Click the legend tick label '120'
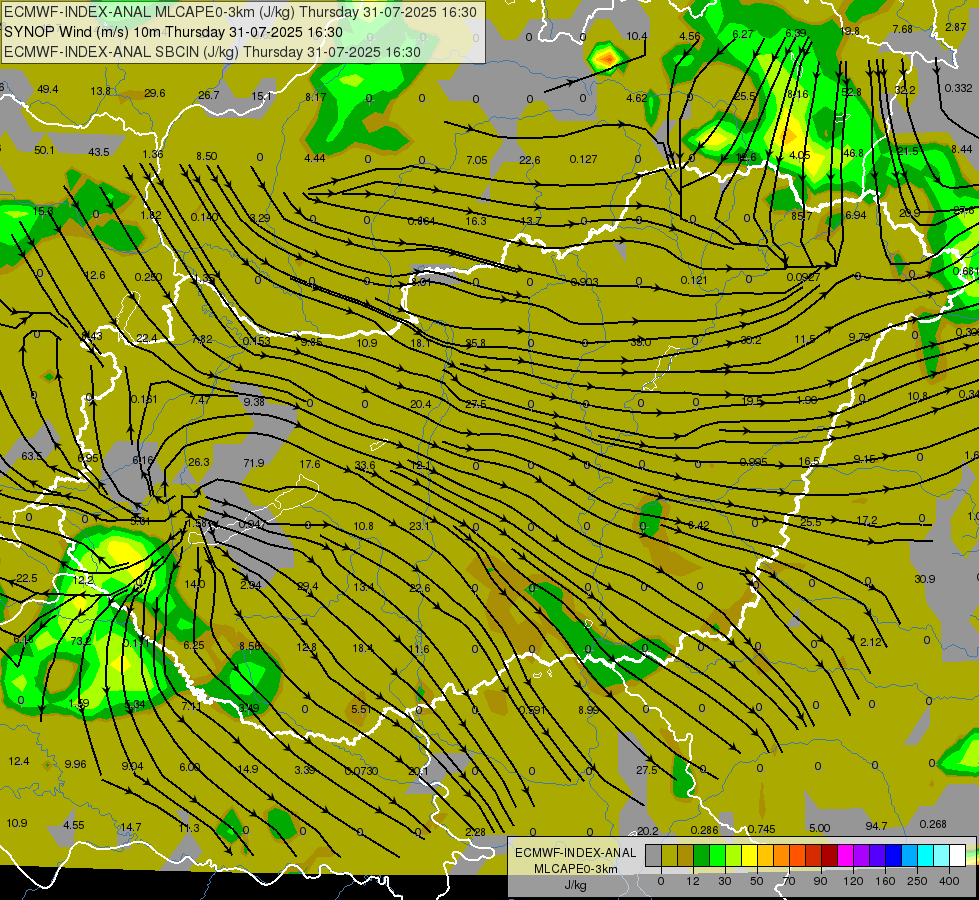Screen dimensions: 979x900 (853, 881)
